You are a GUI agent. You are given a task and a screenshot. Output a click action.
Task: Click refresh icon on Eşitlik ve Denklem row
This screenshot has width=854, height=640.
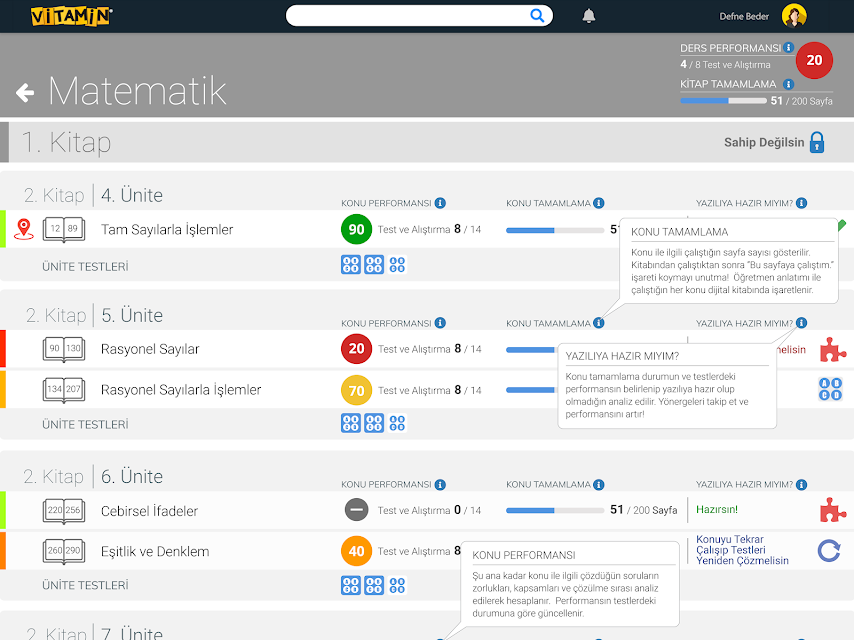[829, 551]
